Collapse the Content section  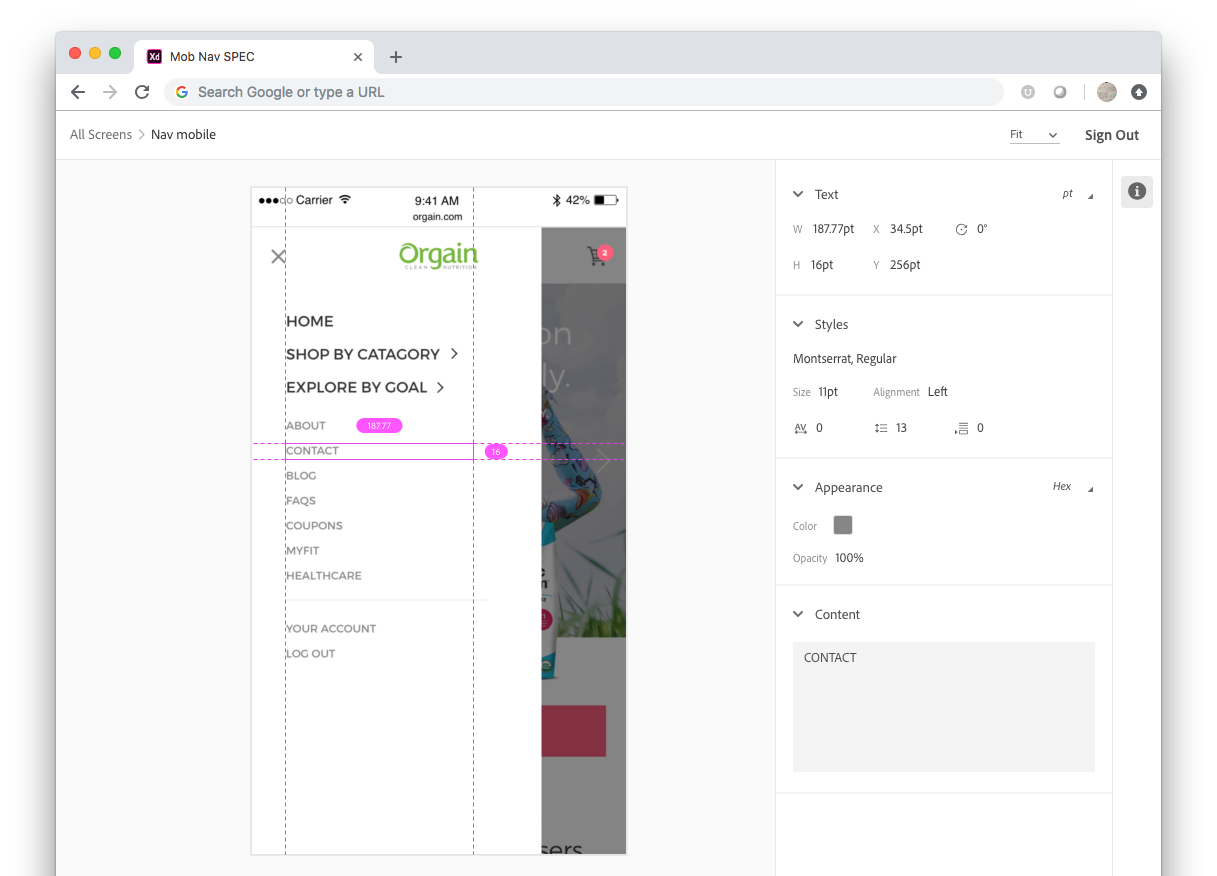tap(798, 615)
